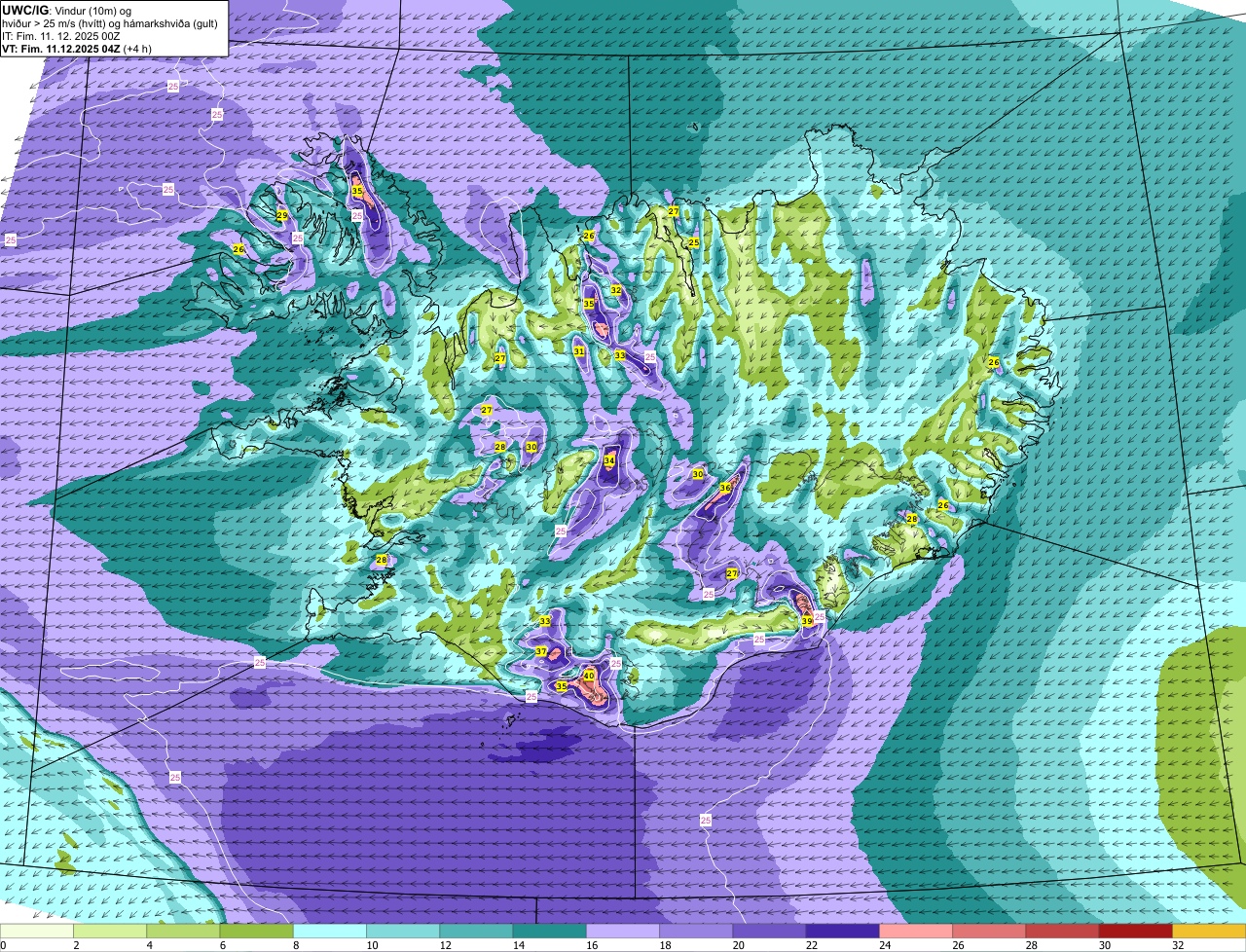Viewport: 1246px width, 952px height.
Task: Click the legend swatch between 18 and 20
Action: coord(696,931)
